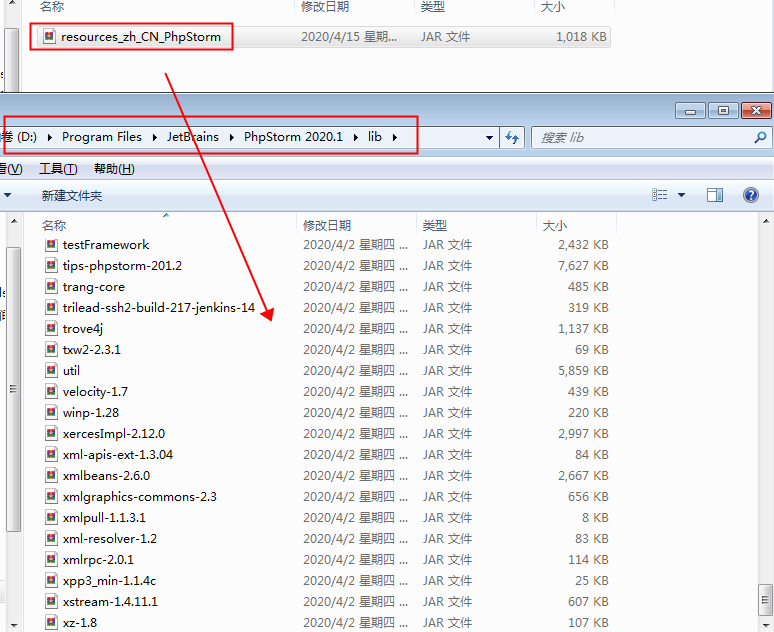
Task: Click the 搜索 lib search field
Action: coord(640,137)
